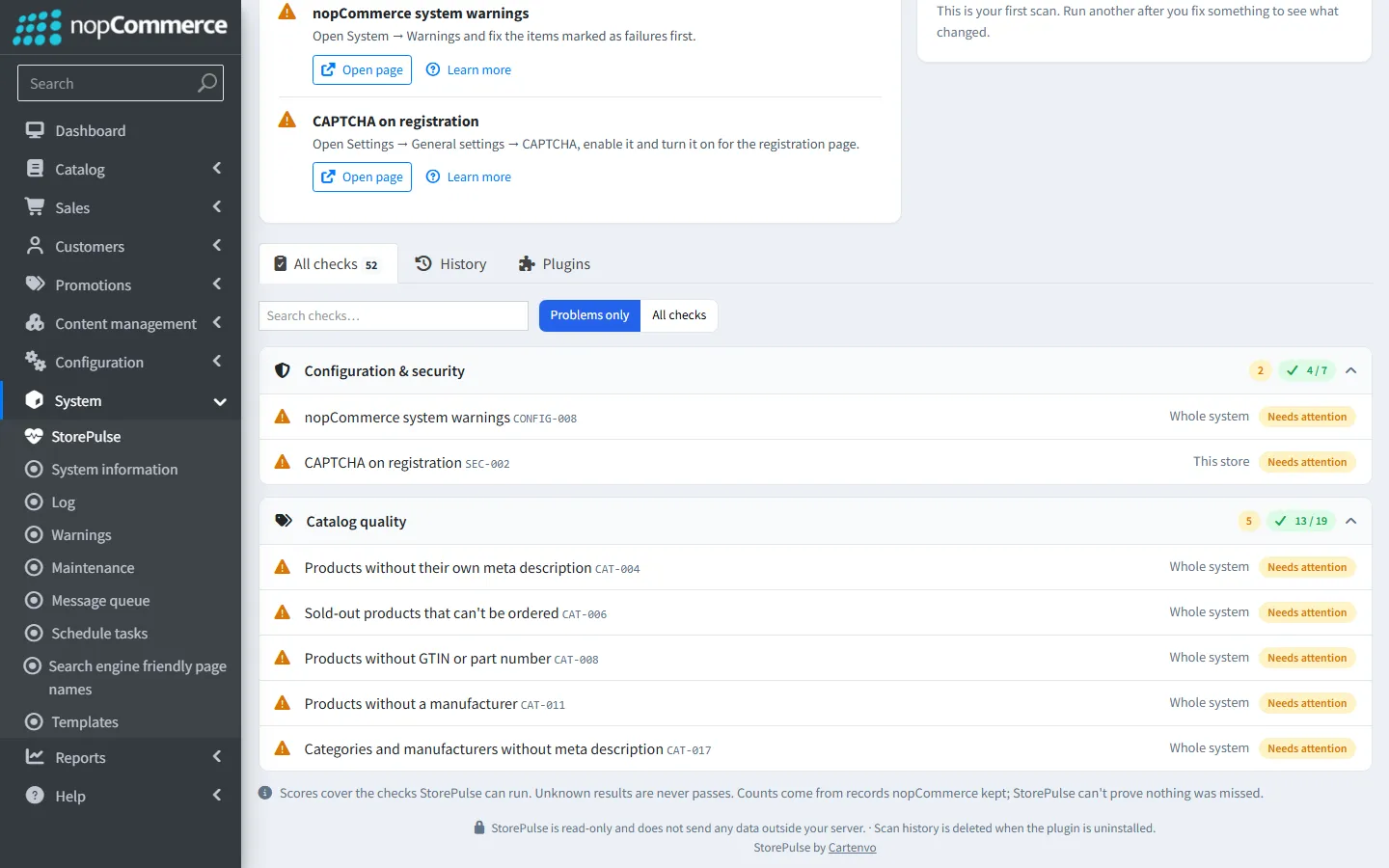Click the System cube icon in sidebar
1389x868 pixels.
click(x=35, y=400)
